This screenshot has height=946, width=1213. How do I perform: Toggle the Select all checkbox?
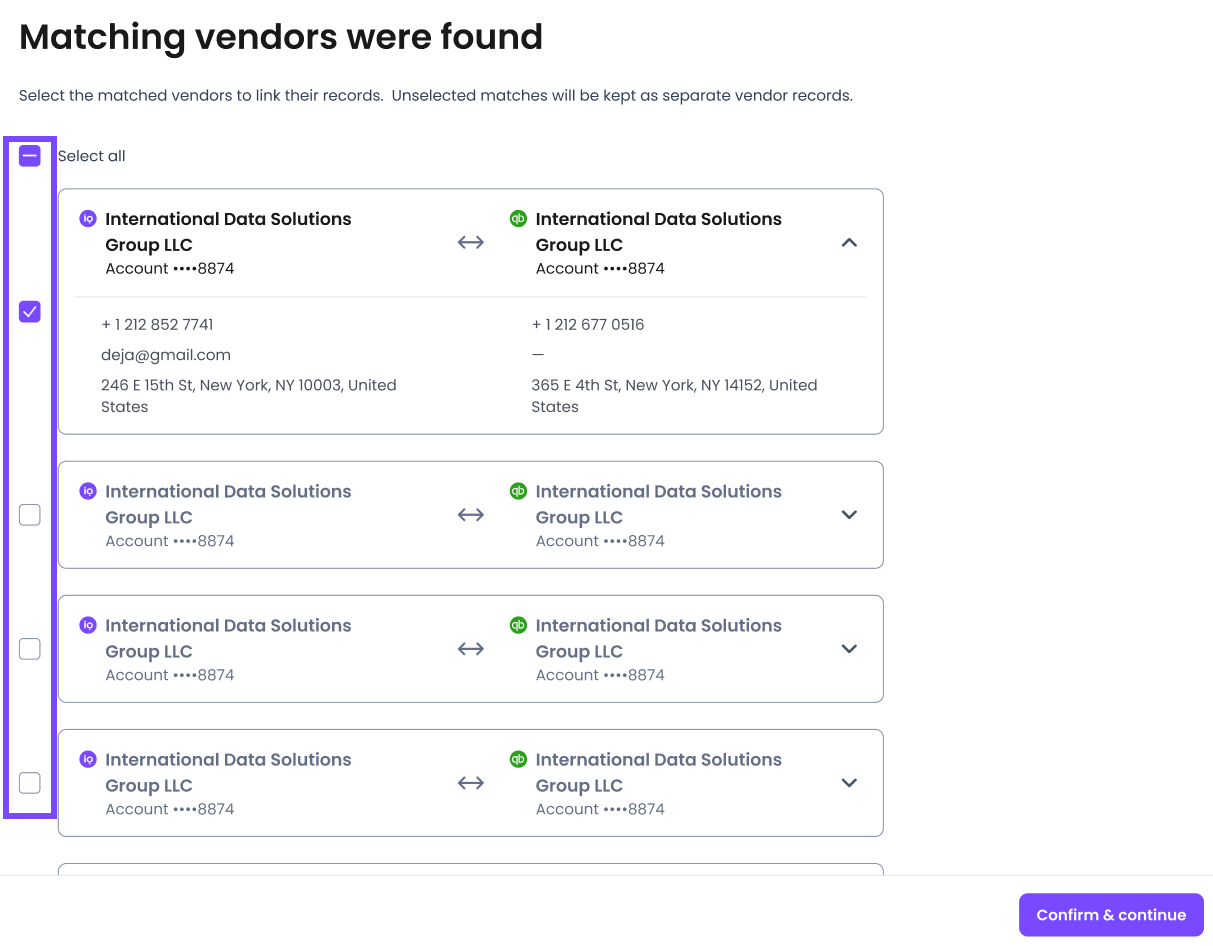(30, 156)
